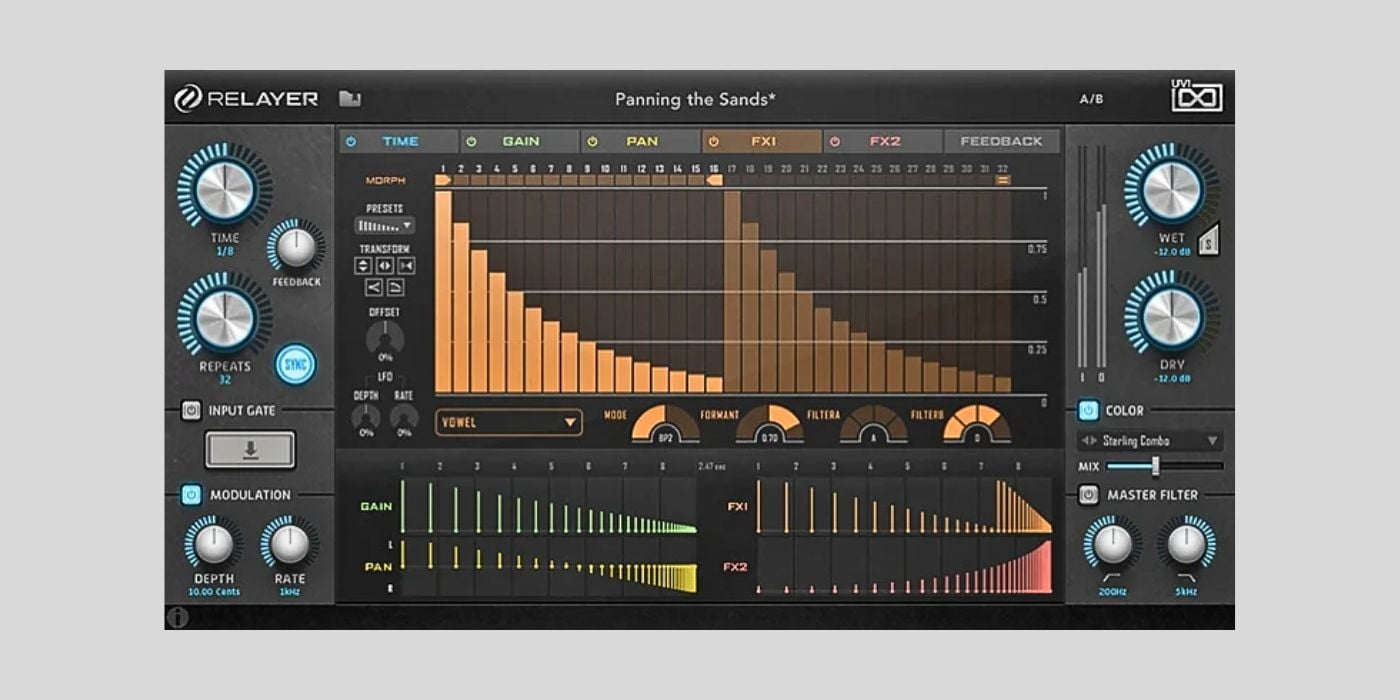Click the horizontal mirror transform icon
Image resolution: width=1400 pixels, height=700 pixels.
tap(384, 266)
